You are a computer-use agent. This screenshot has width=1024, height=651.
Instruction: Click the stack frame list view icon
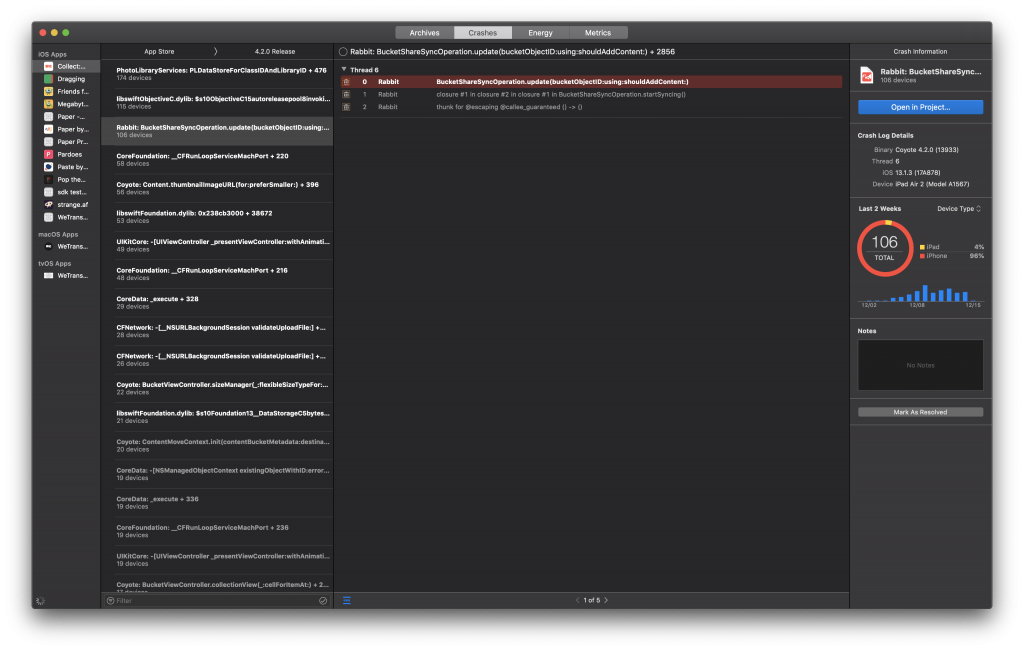tap(347, 600)
